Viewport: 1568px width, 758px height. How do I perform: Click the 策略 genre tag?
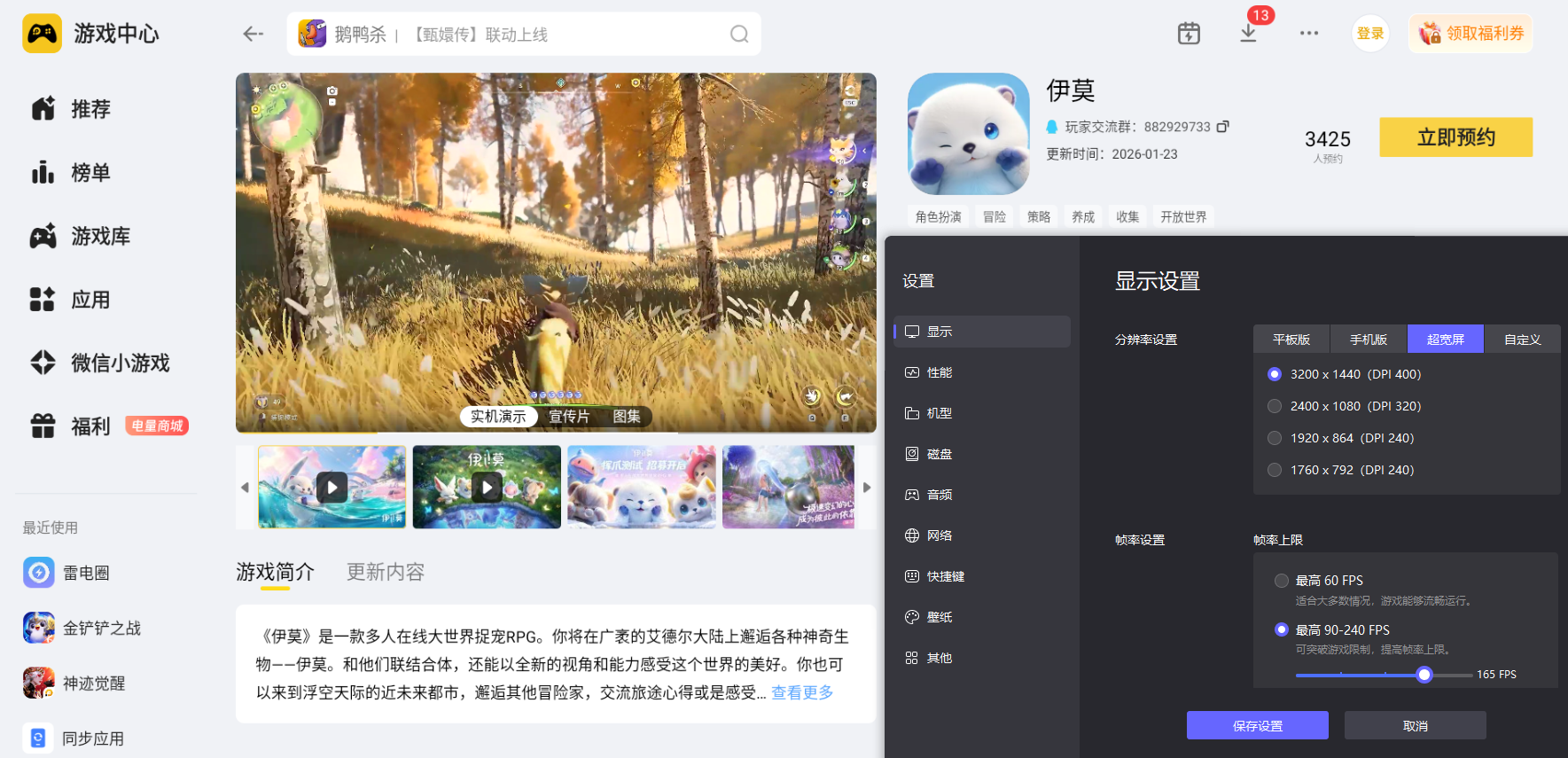tap(1039, 217)
